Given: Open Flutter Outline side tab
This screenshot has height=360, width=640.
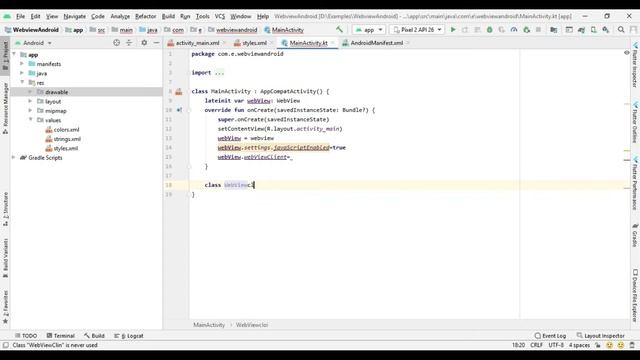Looking at the screenshot, I should [x=635, y=122].
